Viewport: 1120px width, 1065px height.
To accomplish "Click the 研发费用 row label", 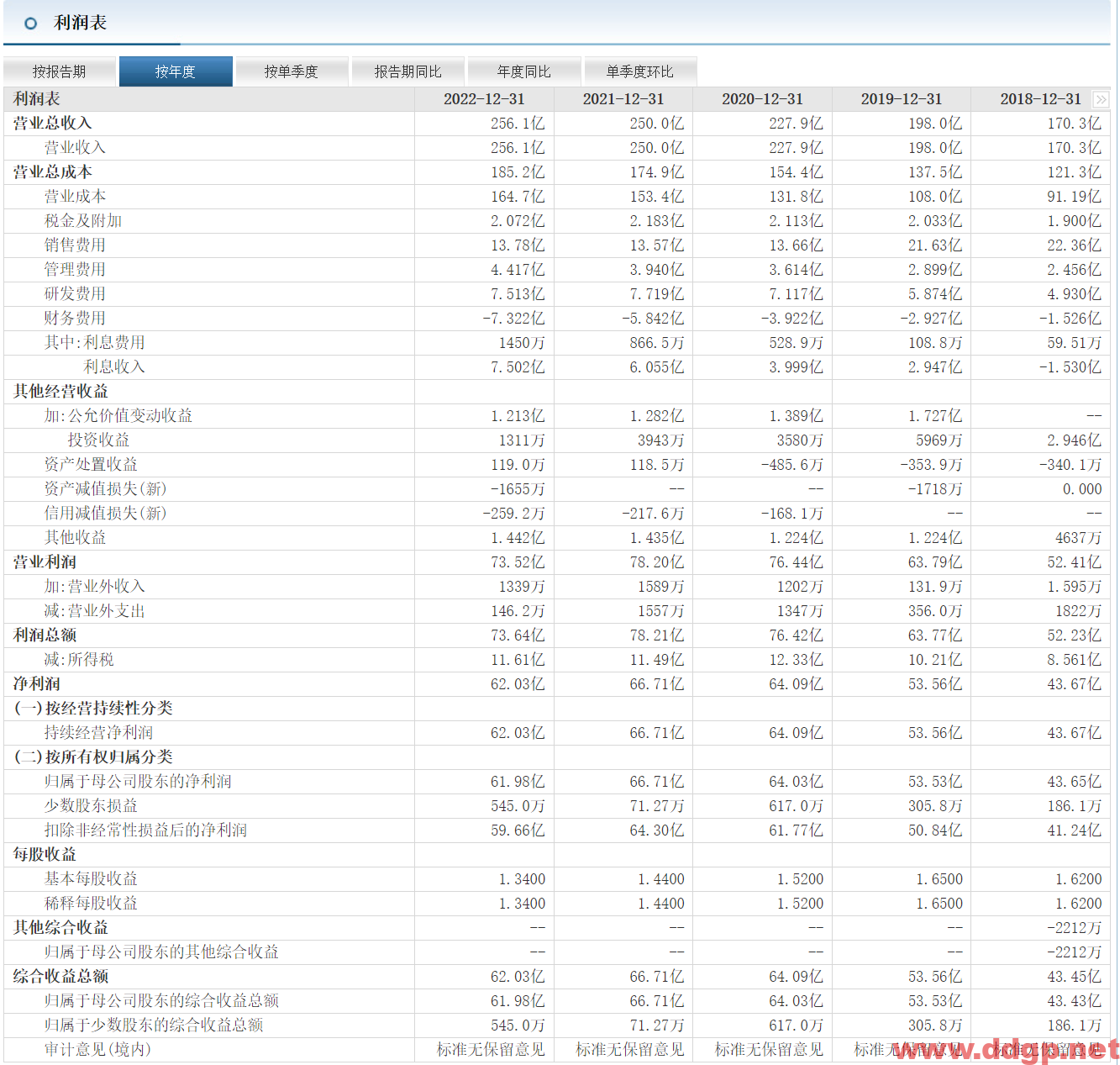I will click(75, 294).
